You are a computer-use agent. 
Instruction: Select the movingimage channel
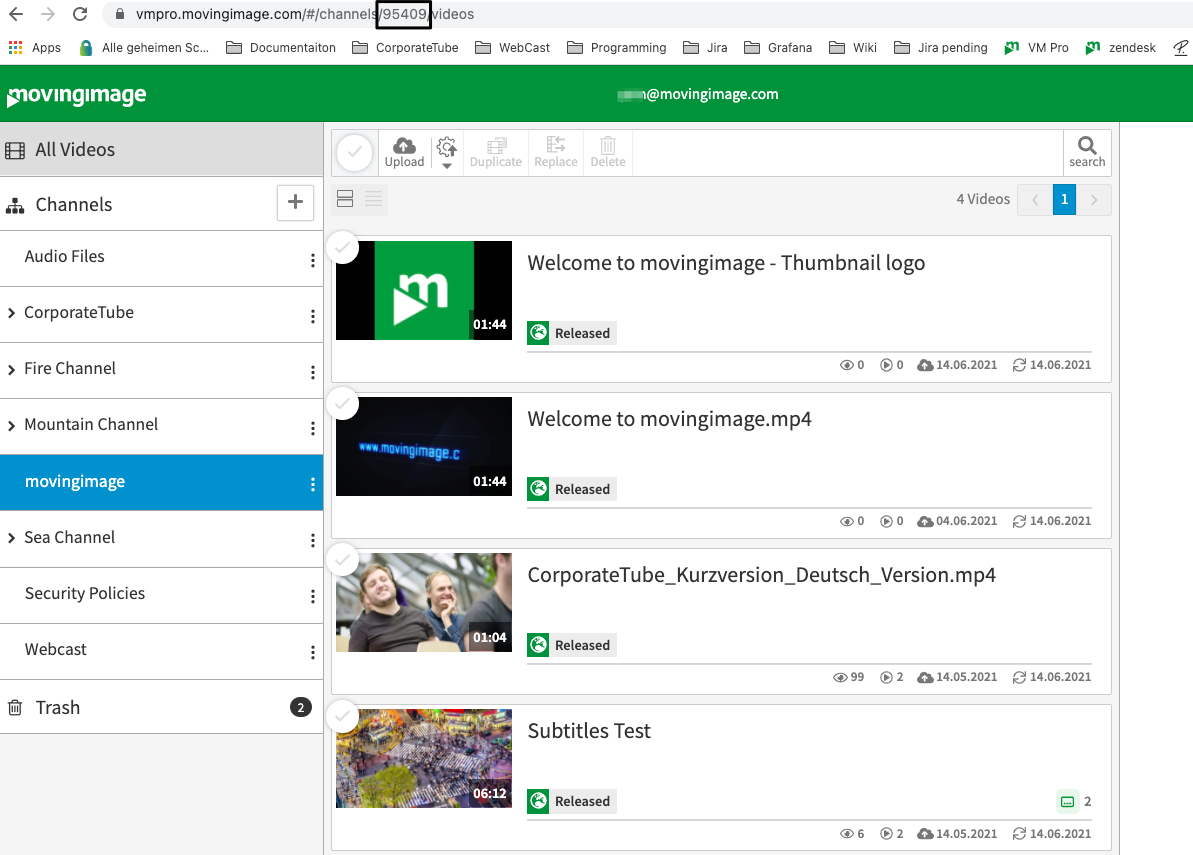tap(161, 483)
